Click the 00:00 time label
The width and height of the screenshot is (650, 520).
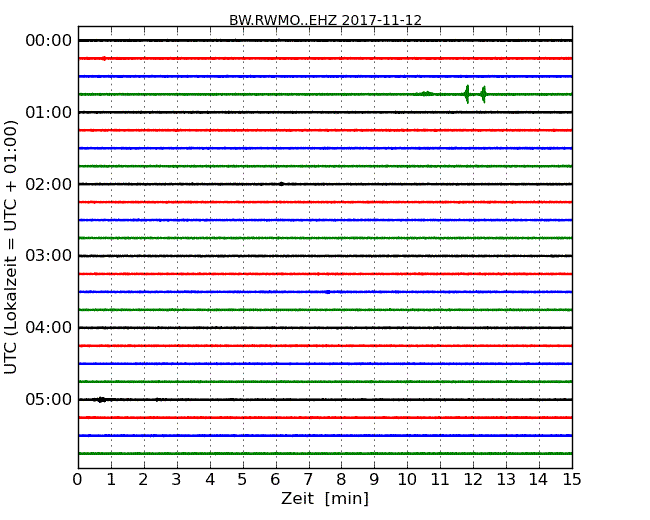(x=49, y=41)
